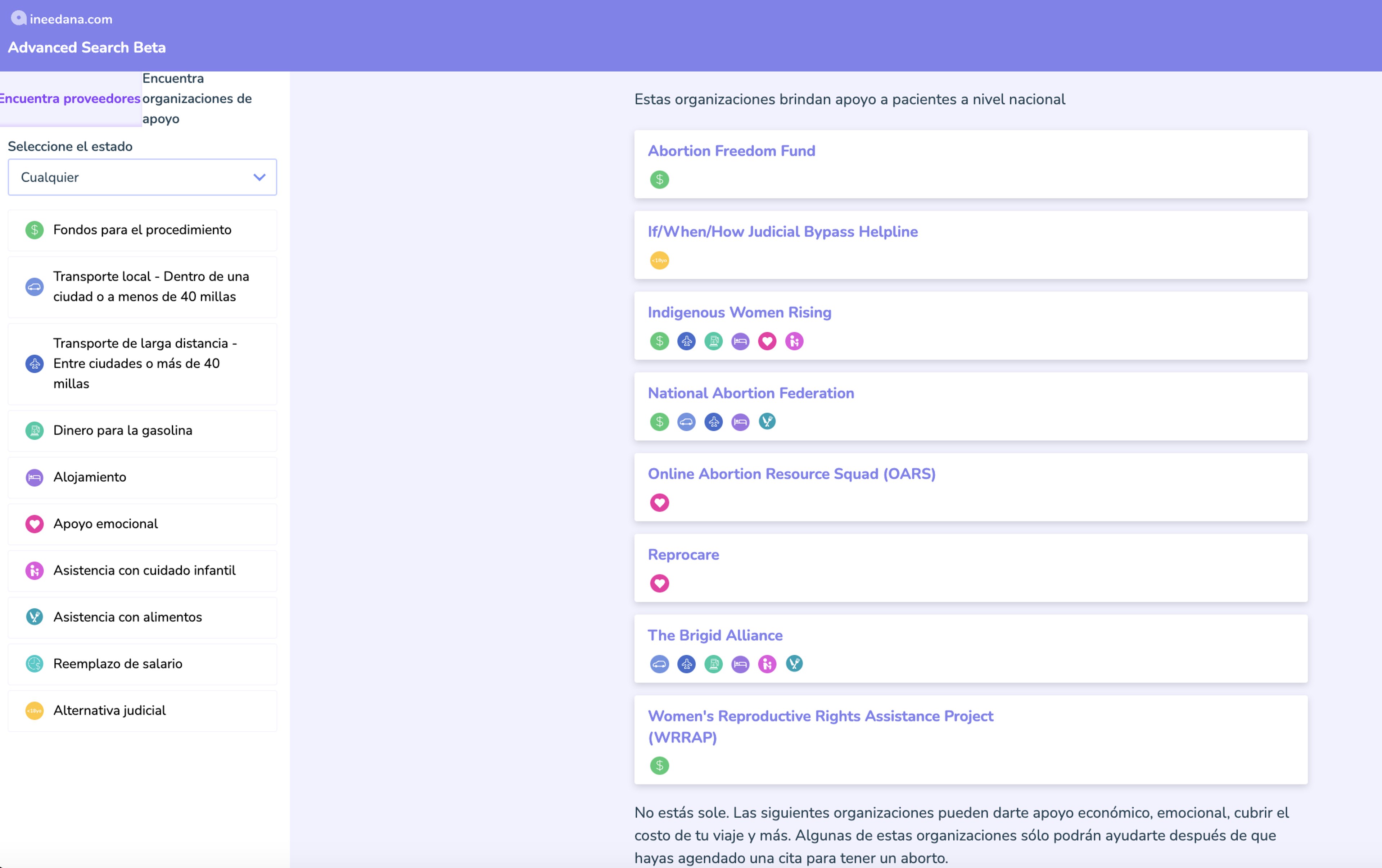The width and height of the screenshot is (1382, 868).
Task: Click the airplane icon in Indigenous Women Rising card
Action: (x=686, y=341)
